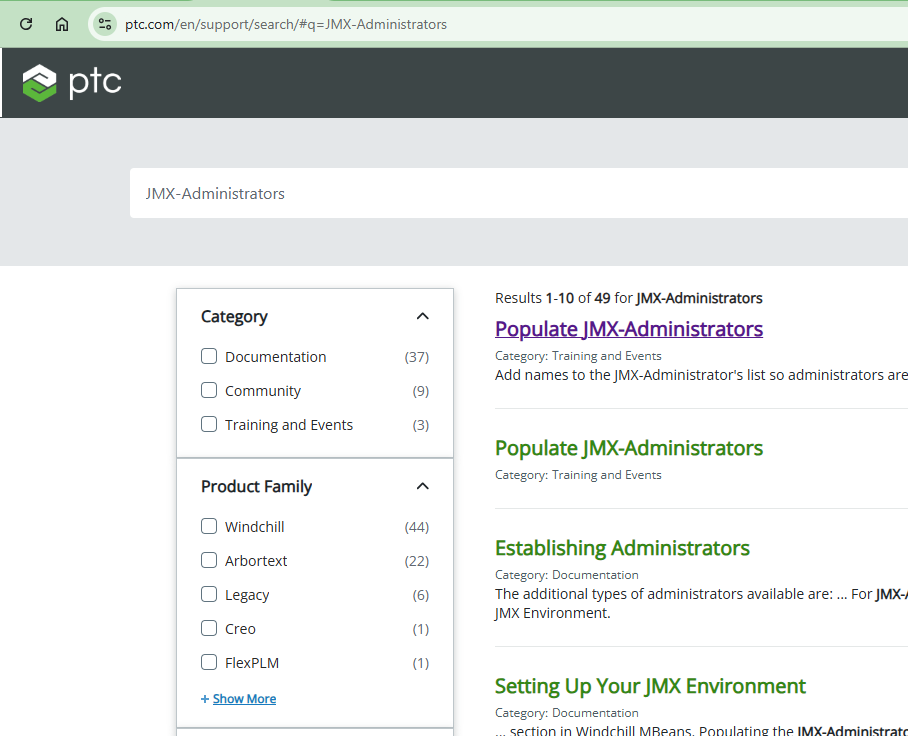Reload the page with browser refresh icon
908x736 pixels.
coord(26,24)
